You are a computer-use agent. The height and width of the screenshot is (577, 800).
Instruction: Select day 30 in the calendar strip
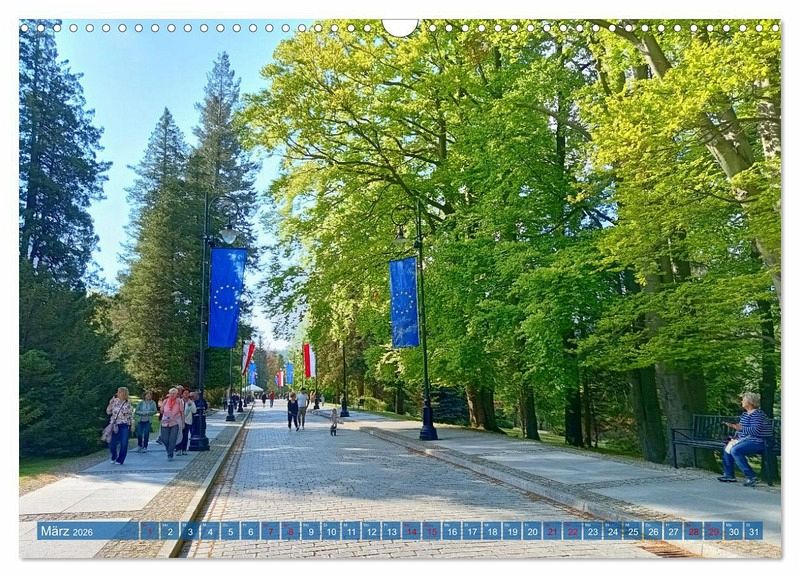(734, 531)
